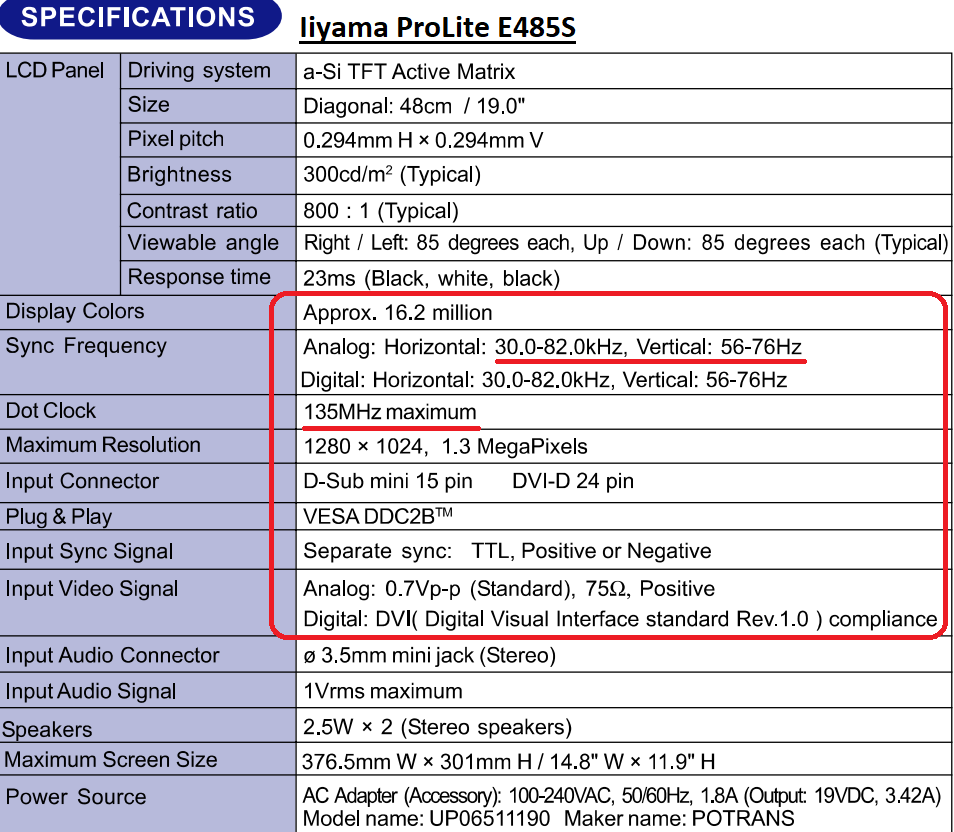
Task: Click the "Speakers" row label
Action: coord(47,729)
